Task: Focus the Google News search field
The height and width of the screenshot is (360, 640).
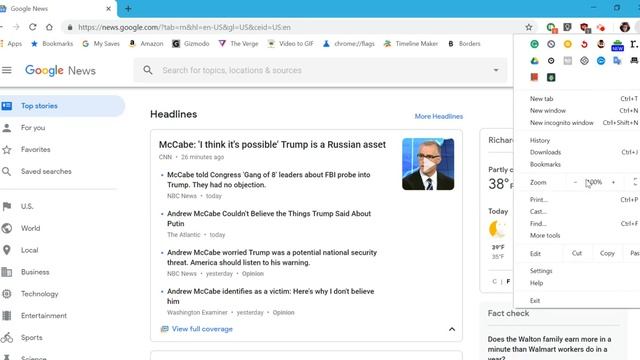Action: 320,70
